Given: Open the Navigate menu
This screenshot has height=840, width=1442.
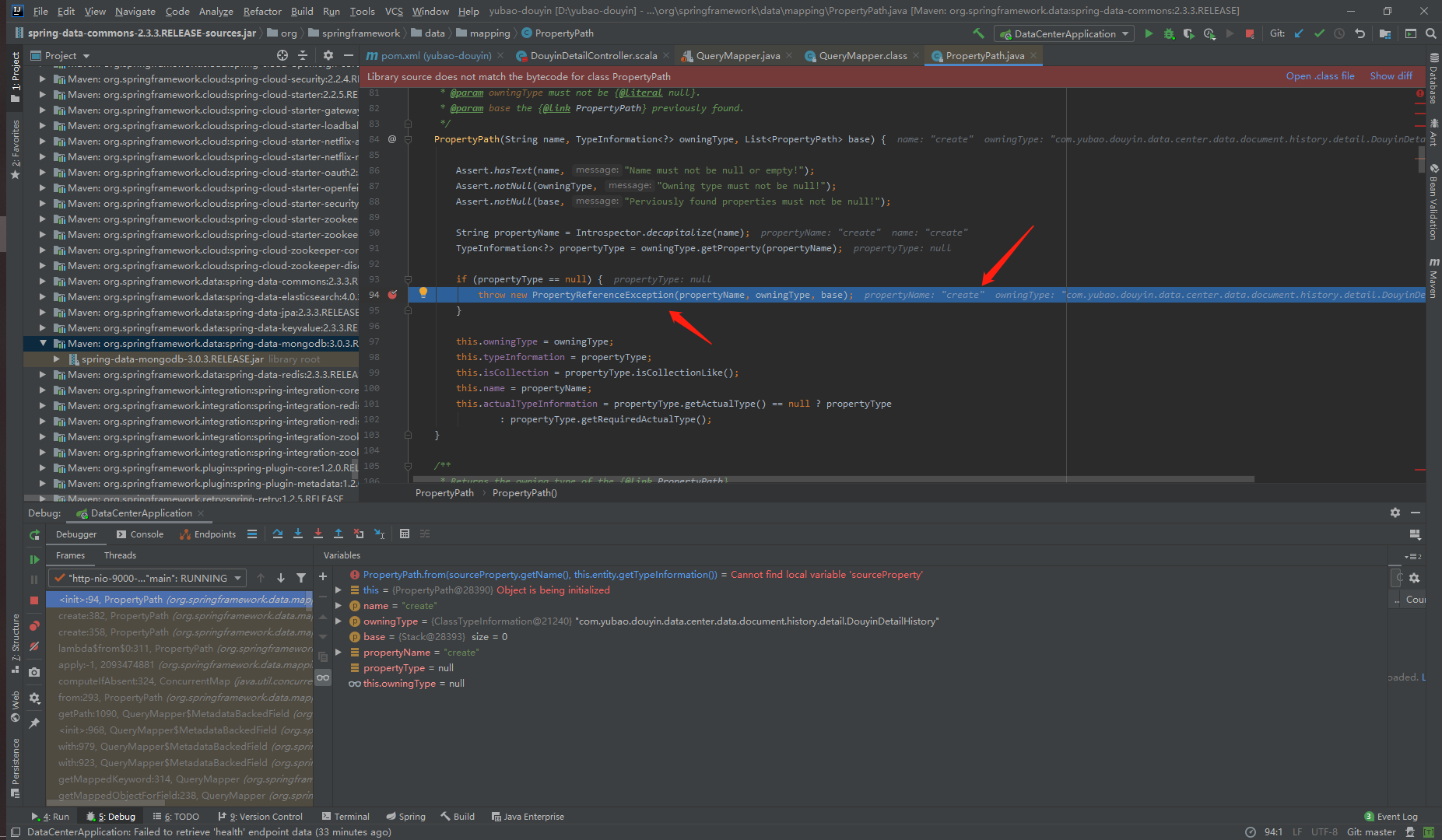Looking at the screenshot, I should [x=135, y=11].
